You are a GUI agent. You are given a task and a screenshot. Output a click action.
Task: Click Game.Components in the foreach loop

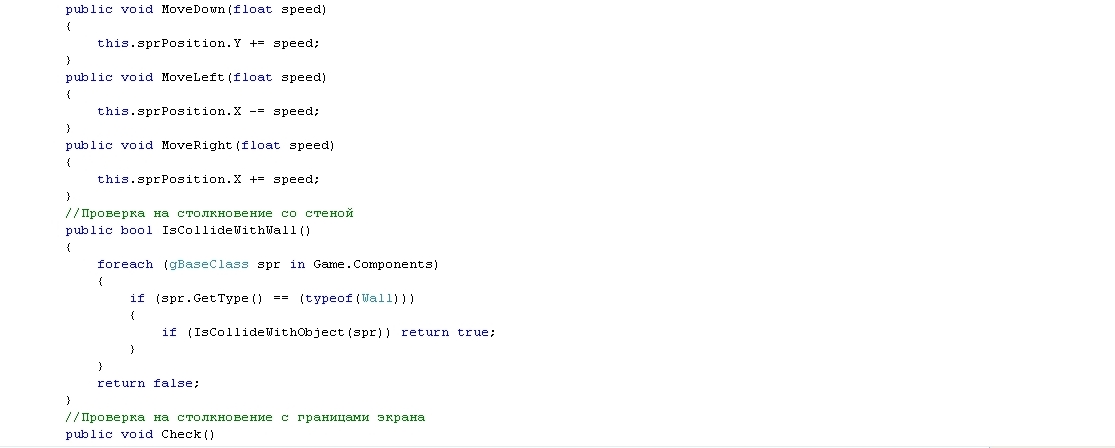[x=372, y=265]
